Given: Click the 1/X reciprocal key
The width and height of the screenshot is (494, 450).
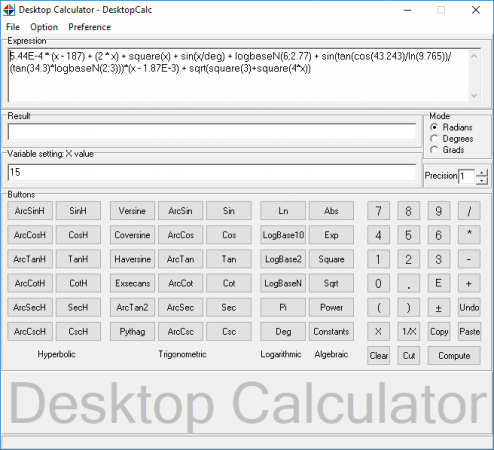Looking at the screenshot, I should coord(408,332).
